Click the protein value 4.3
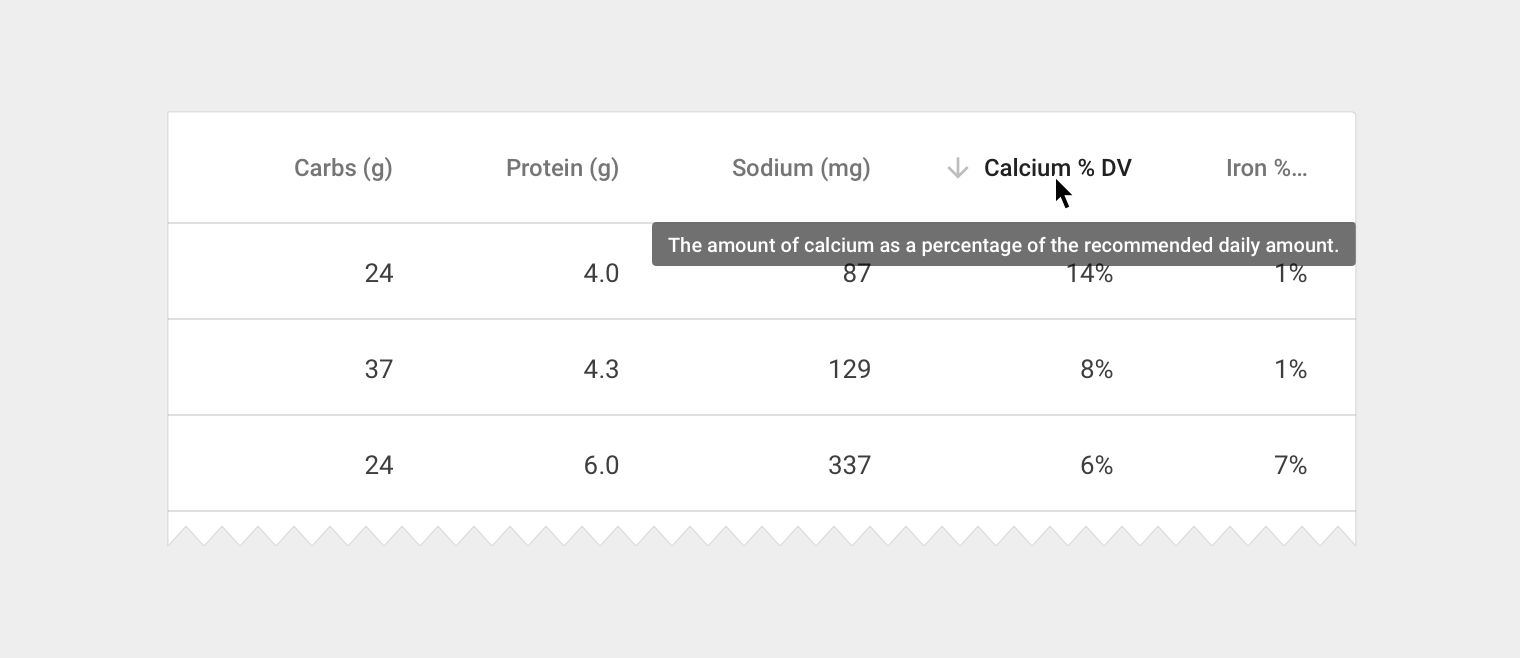 pos(601,369)
